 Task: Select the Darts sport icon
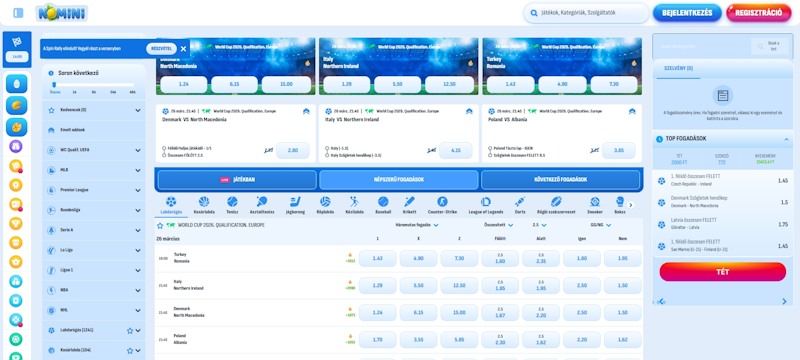[x=520, y=202]
